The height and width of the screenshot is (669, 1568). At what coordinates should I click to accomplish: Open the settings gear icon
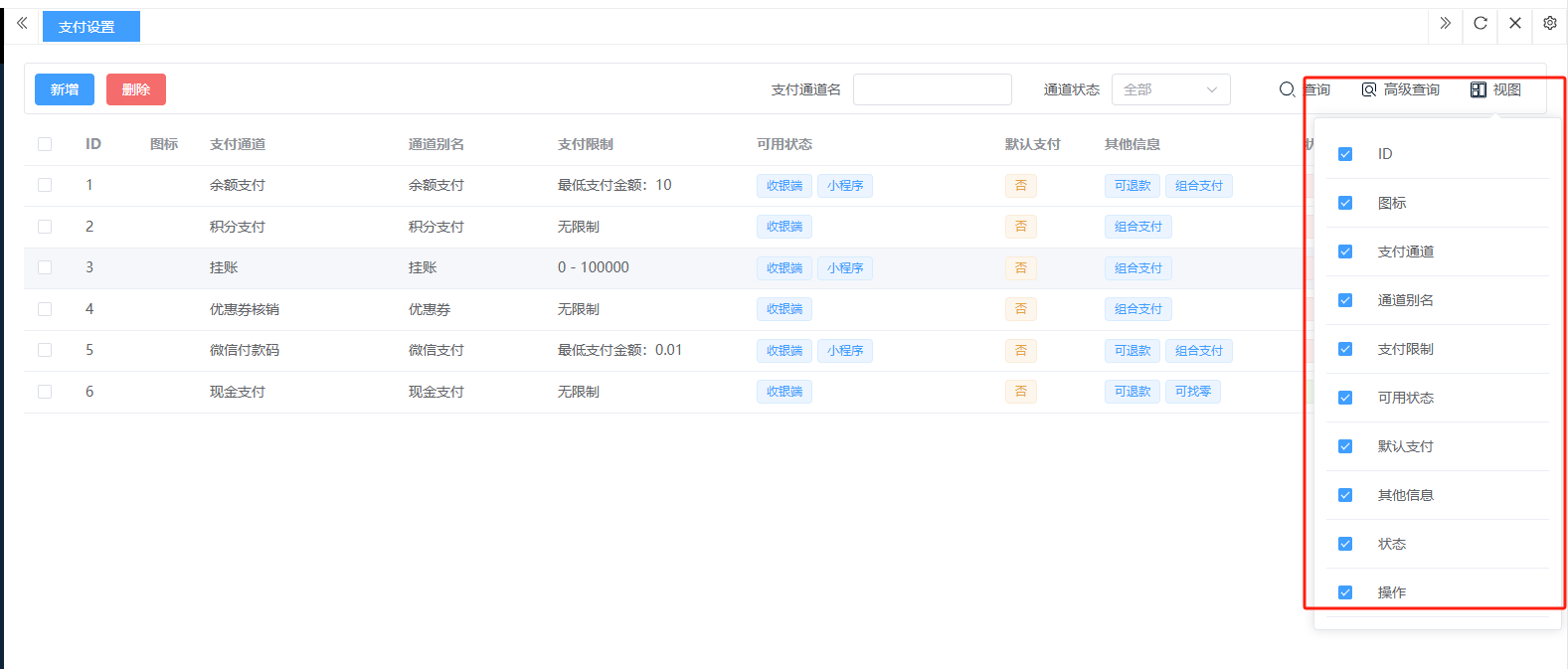[1549, 23]
